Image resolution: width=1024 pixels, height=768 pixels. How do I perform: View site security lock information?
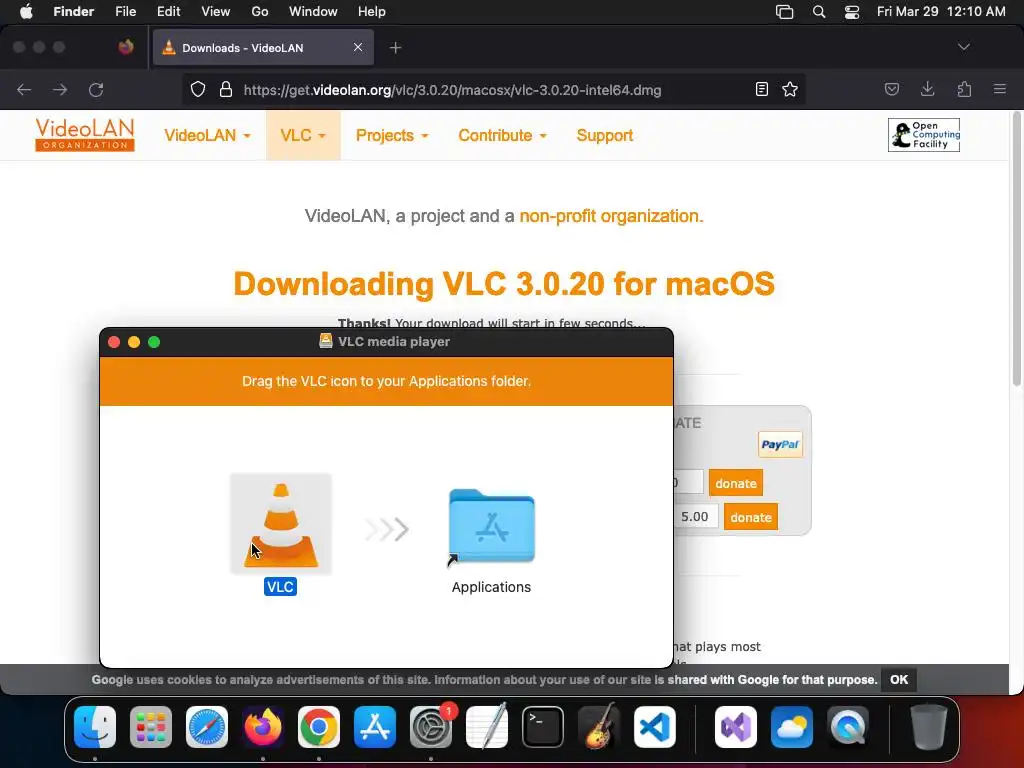click(x=226, y=89)
